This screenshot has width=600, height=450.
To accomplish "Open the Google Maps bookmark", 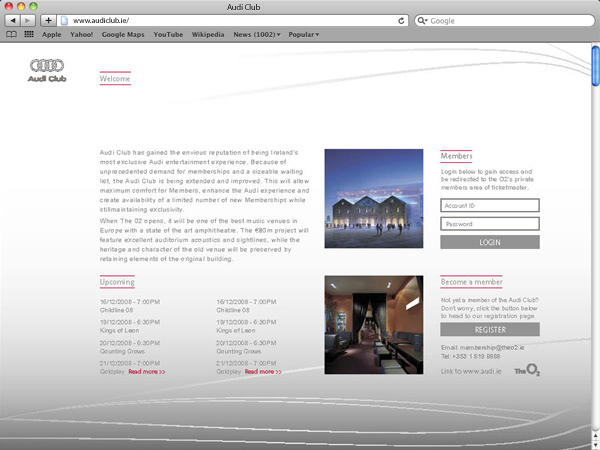I will coord(123,34).
